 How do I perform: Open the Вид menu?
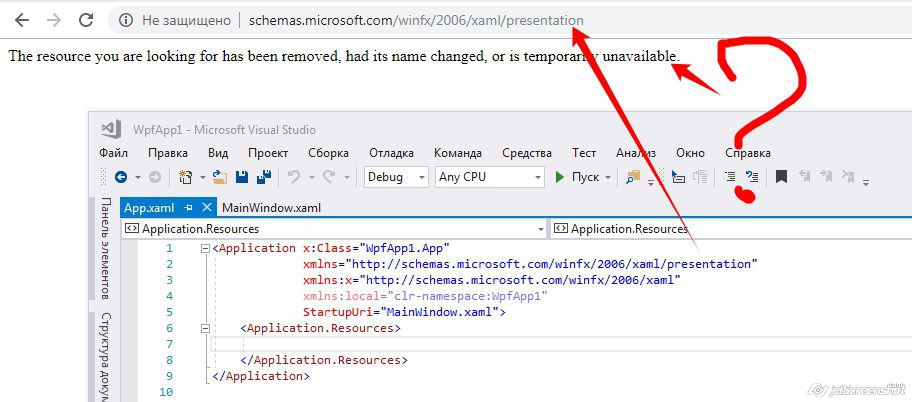coord(218,153)
